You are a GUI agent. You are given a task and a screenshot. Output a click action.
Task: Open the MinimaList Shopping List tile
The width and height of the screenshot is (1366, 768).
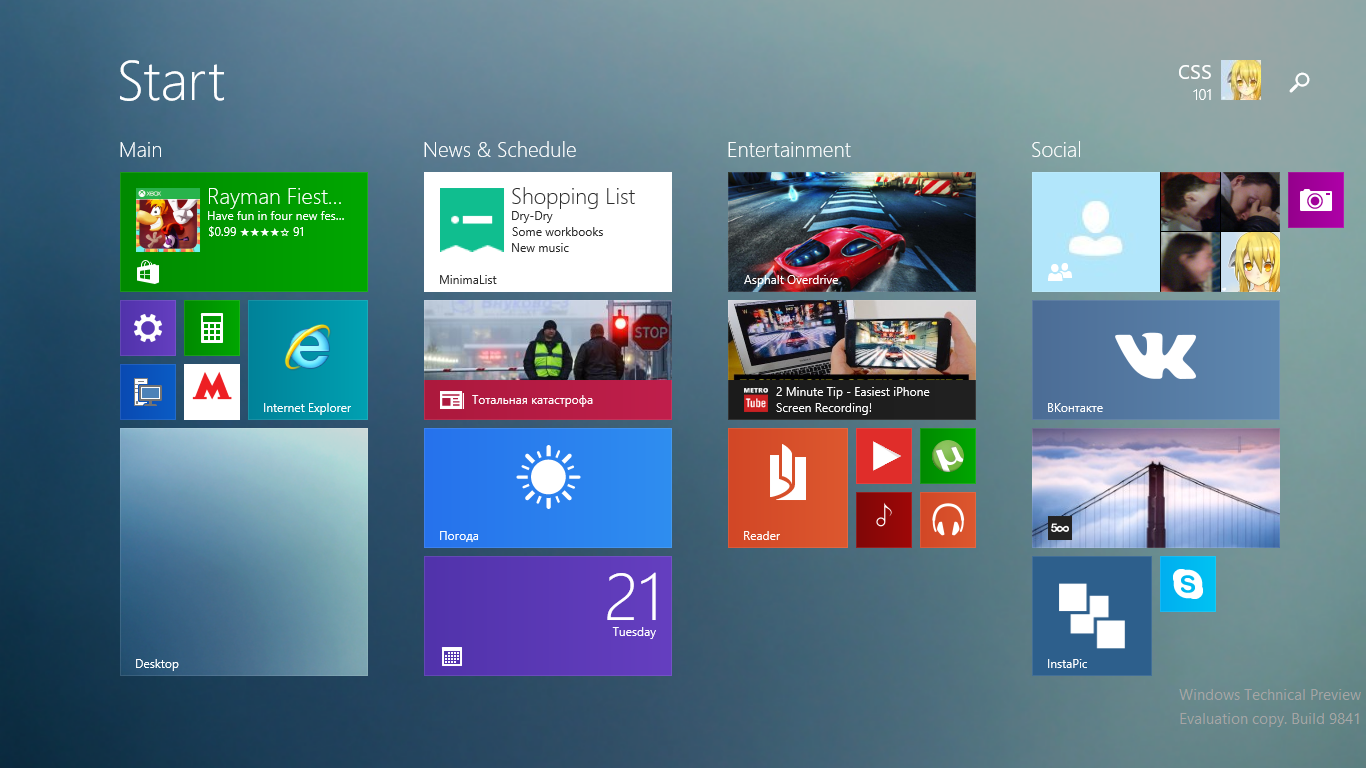548,232
